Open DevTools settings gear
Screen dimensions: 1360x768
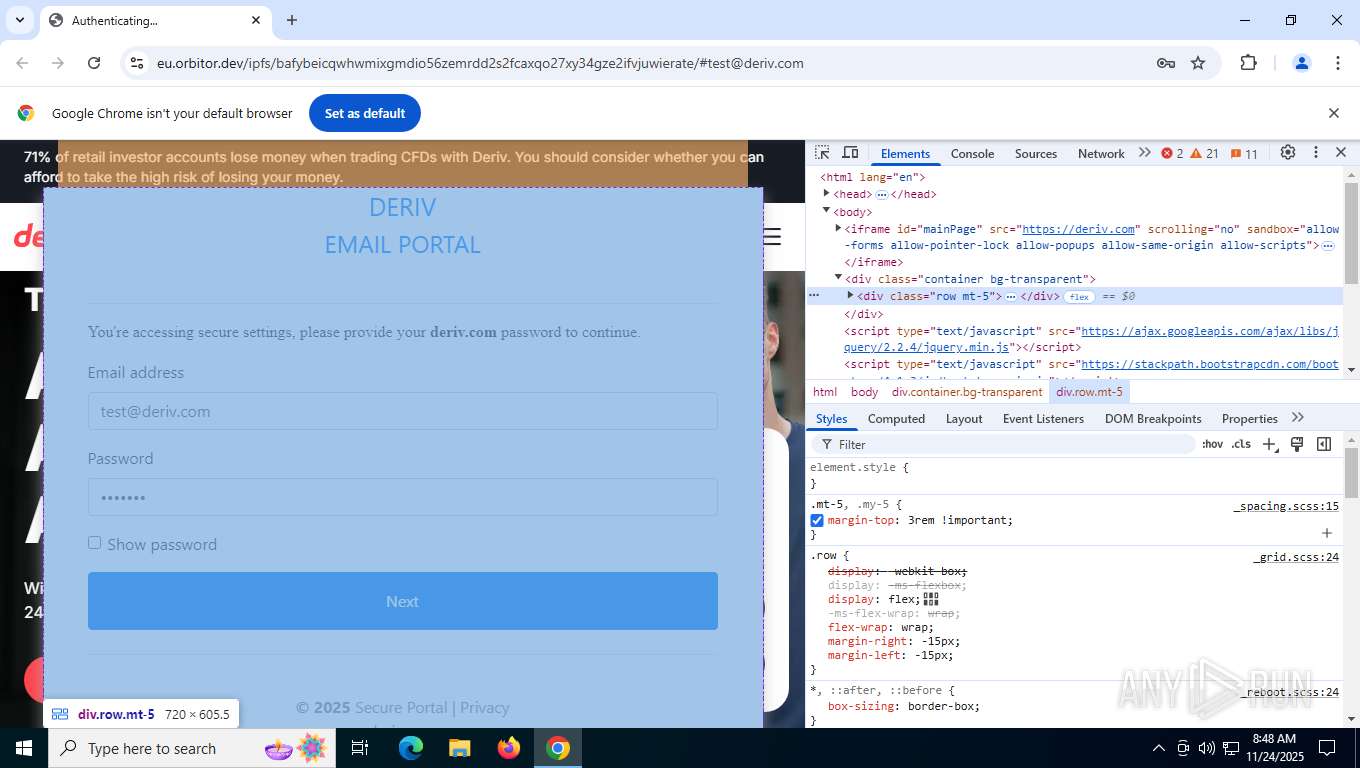click(1288, 153)
